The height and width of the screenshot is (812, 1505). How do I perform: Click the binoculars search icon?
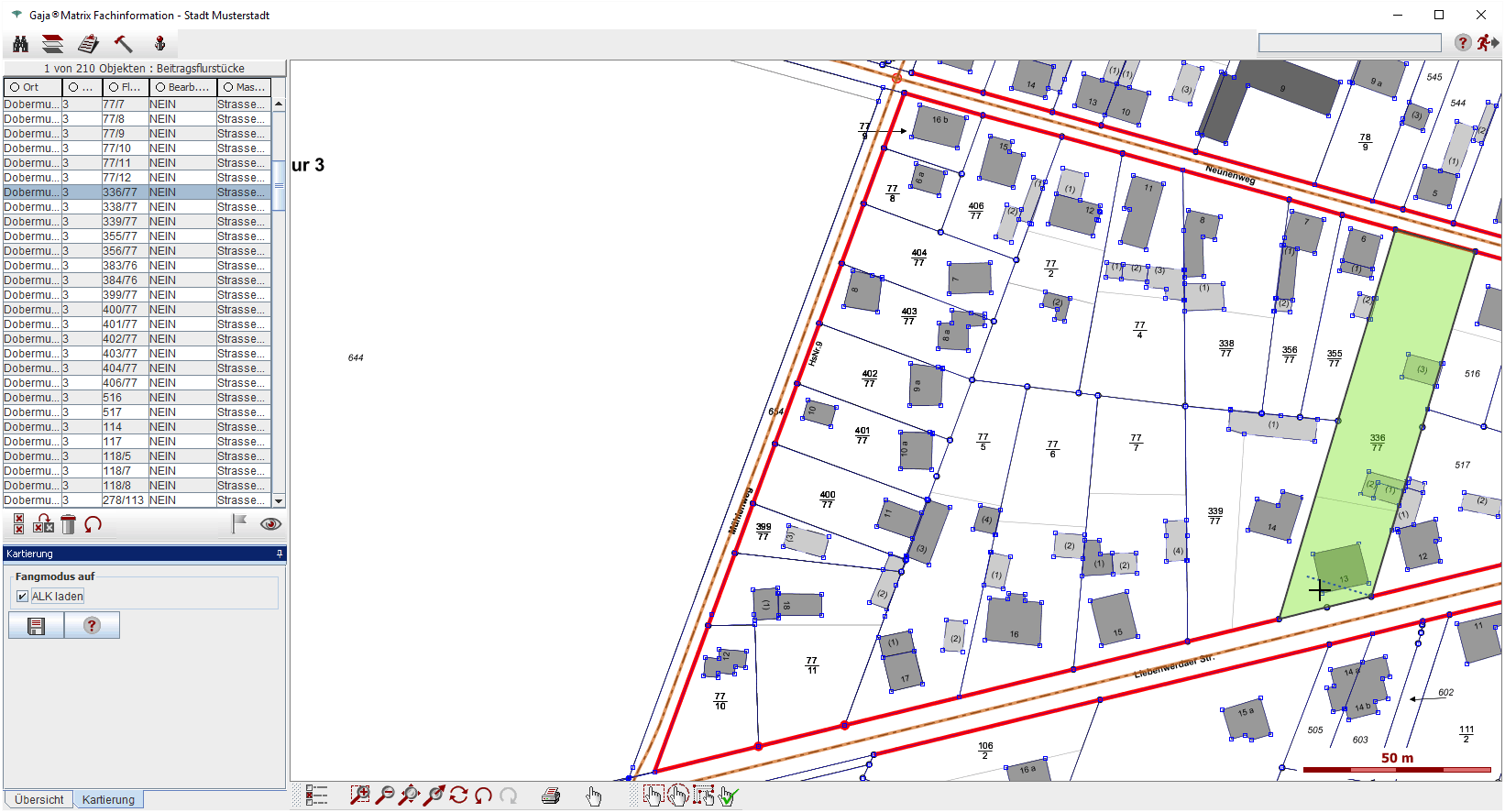click(x=20, y=44)
